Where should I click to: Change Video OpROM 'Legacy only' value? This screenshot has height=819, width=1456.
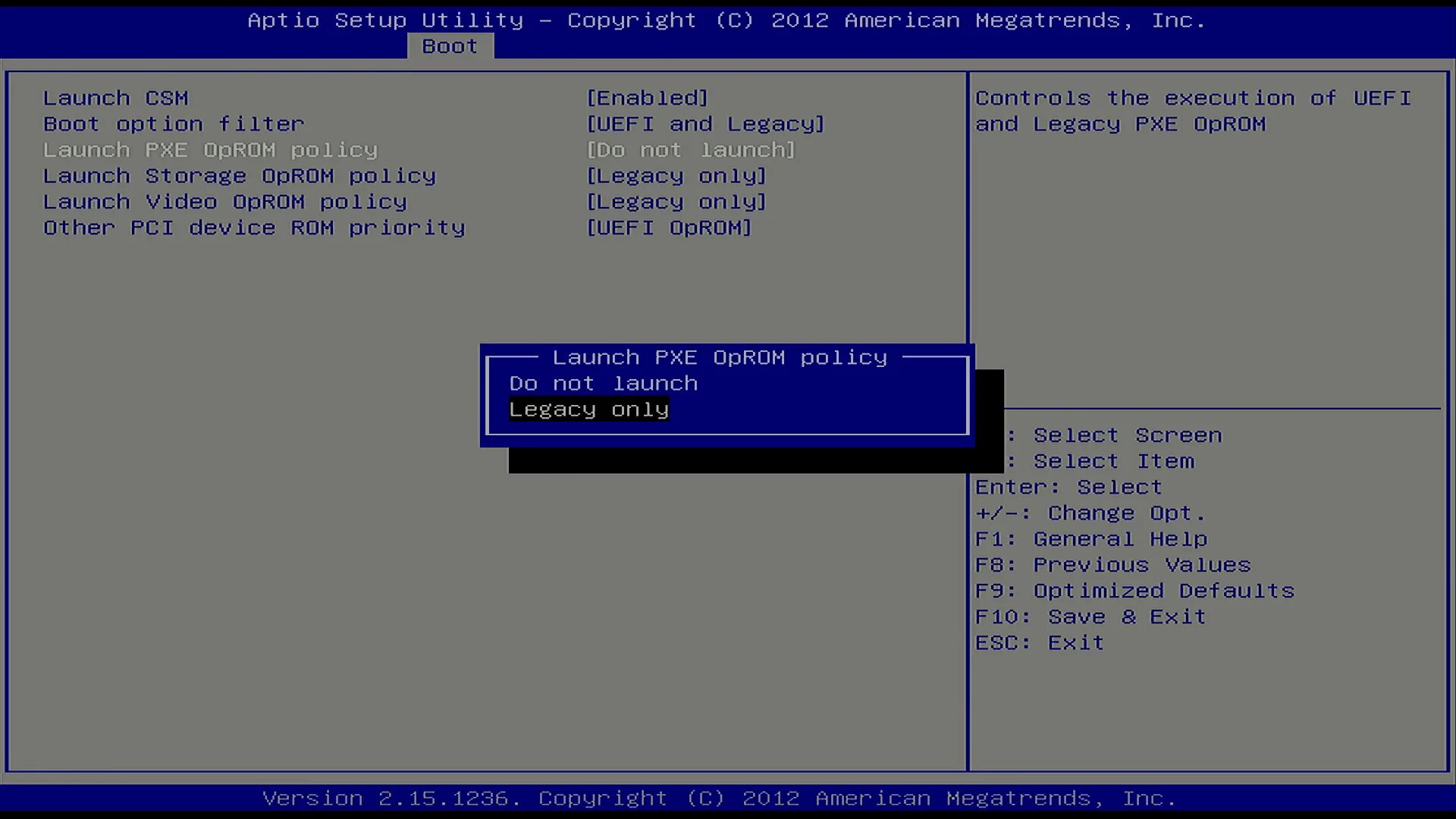[676, 202]
